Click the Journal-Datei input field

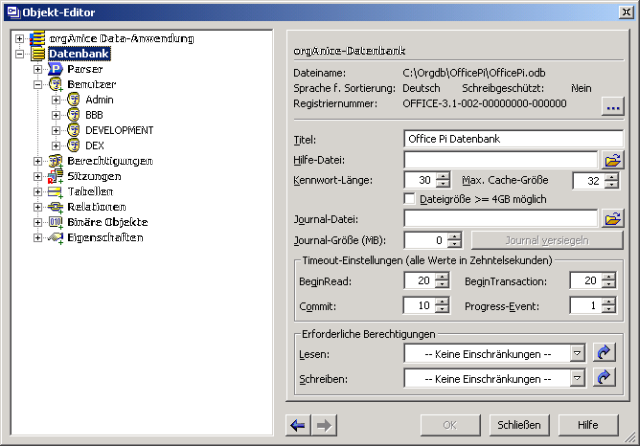coord(501,219)
